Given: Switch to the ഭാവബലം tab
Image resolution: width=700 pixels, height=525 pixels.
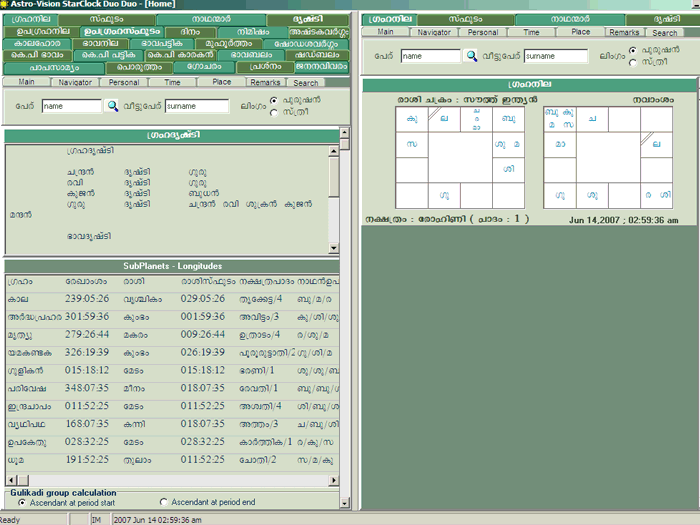Looking at the screenshot, I should [x=251, y=55].
